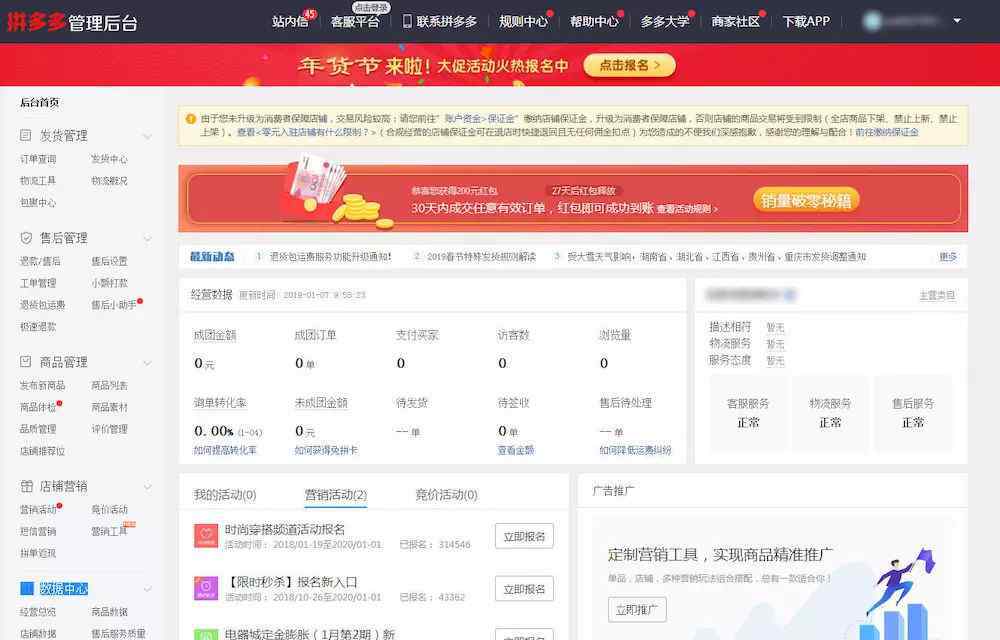Collapse the 店铺营销 sidebar section chevron
1000x640 pixels.
147,487
